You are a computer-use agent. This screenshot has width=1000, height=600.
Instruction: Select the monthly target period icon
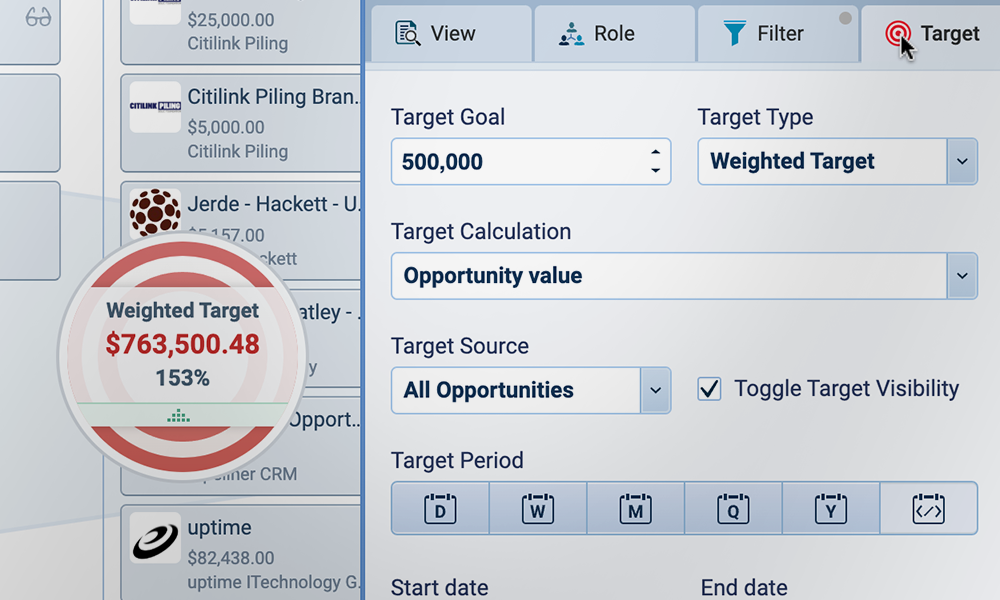[636, 509]
